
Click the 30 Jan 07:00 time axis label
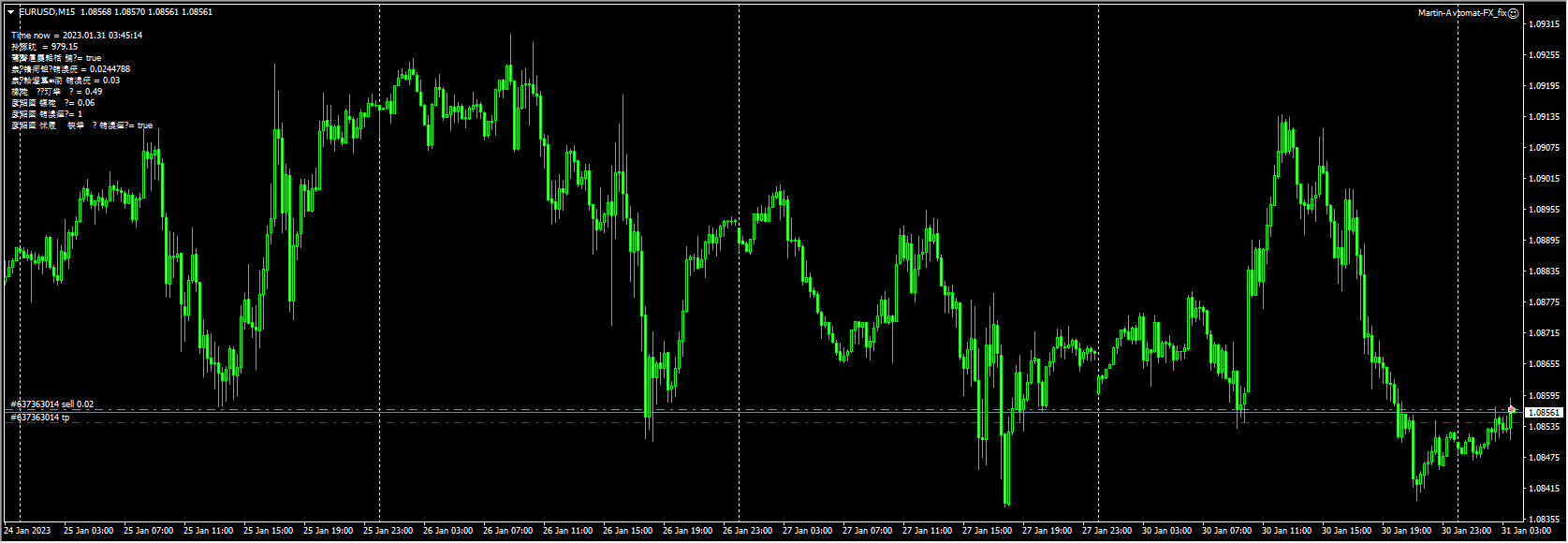point(1227,531)
